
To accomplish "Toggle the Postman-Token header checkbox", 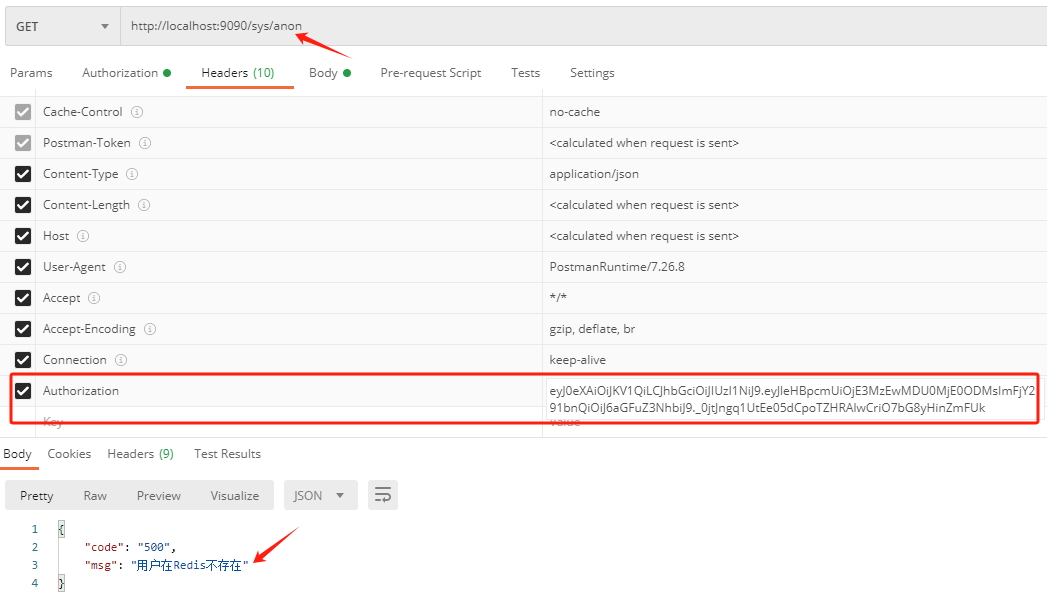I will (23, 143).
